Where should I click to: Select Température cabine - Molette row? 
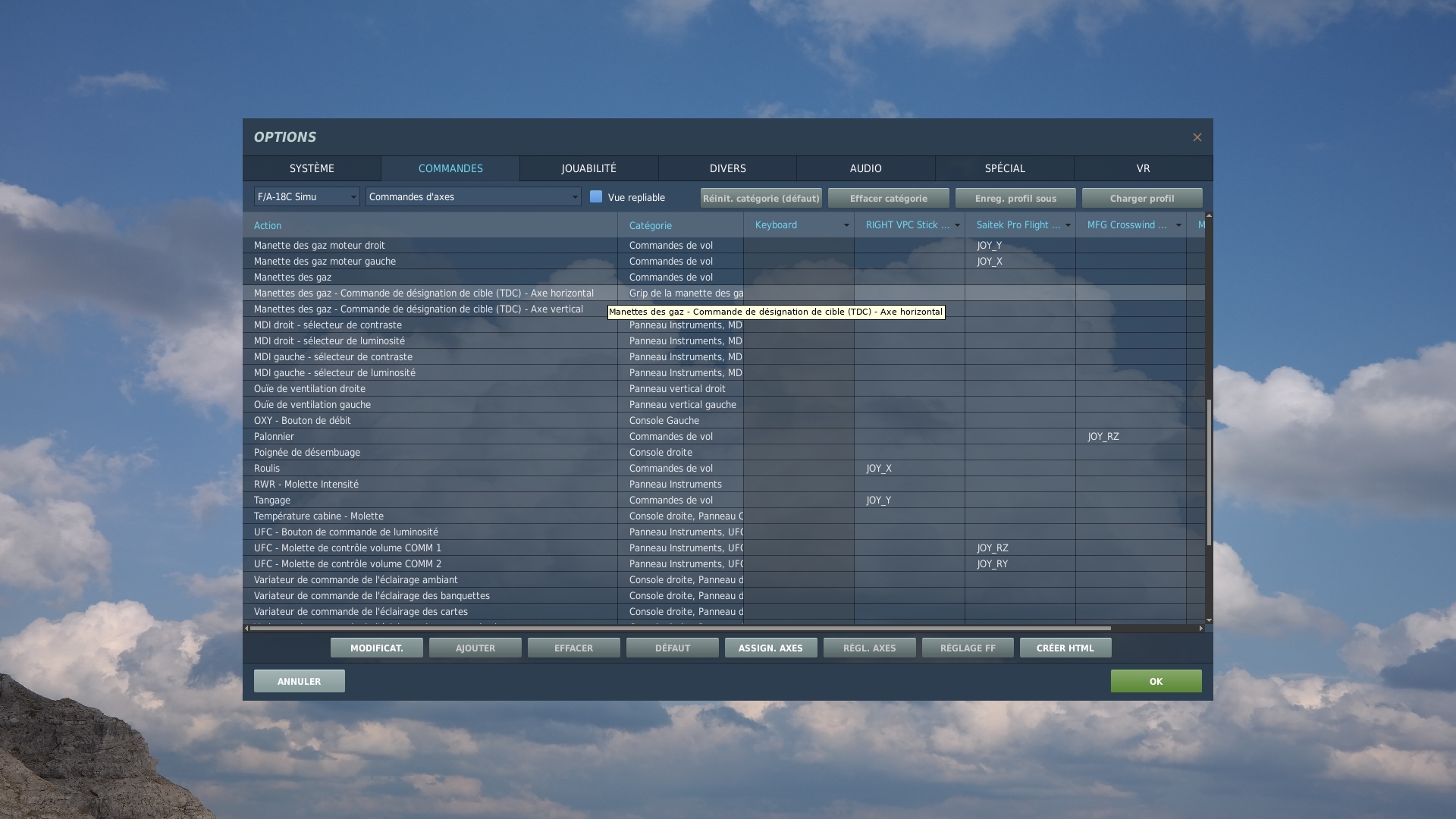tap(723, 516)
